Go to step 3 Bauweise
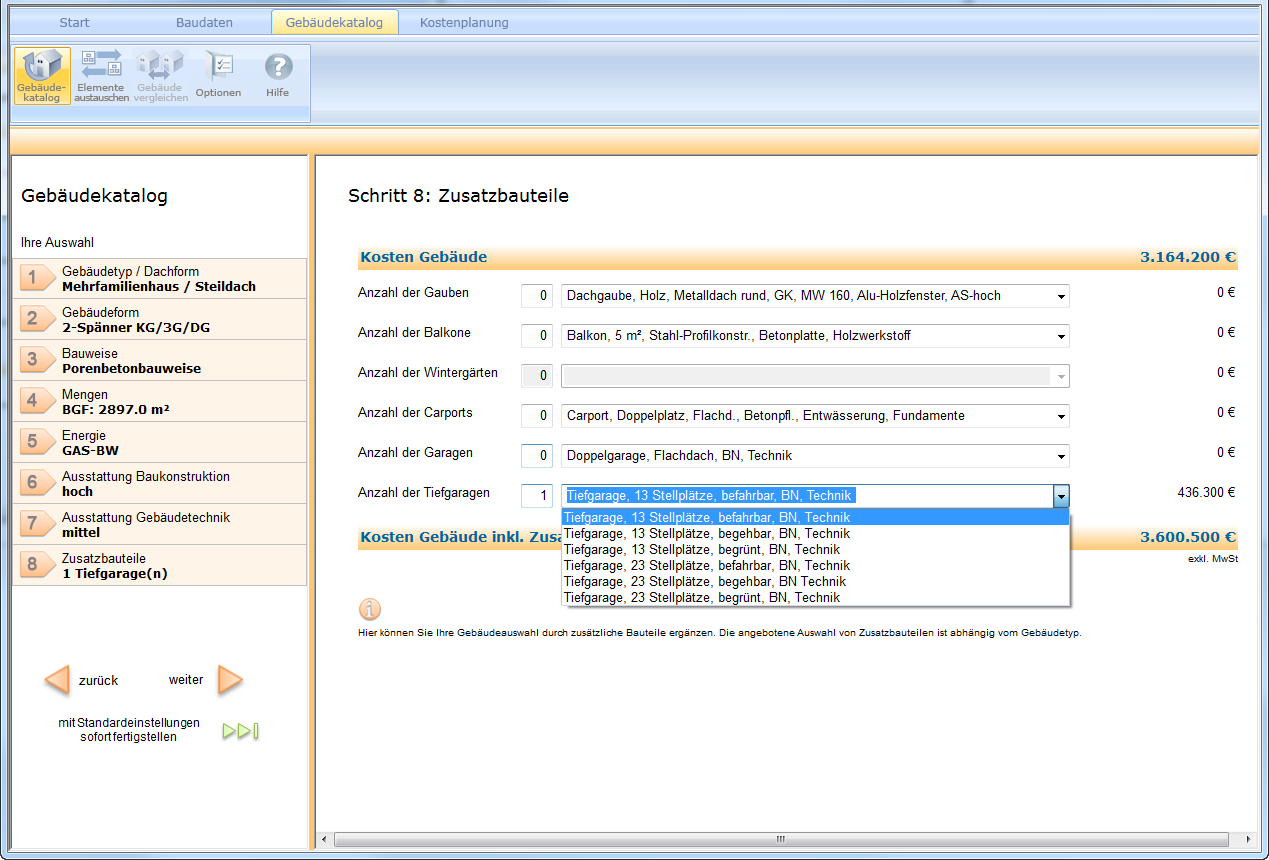Viewport: 1269px width, 860px height. pos(160,360)
